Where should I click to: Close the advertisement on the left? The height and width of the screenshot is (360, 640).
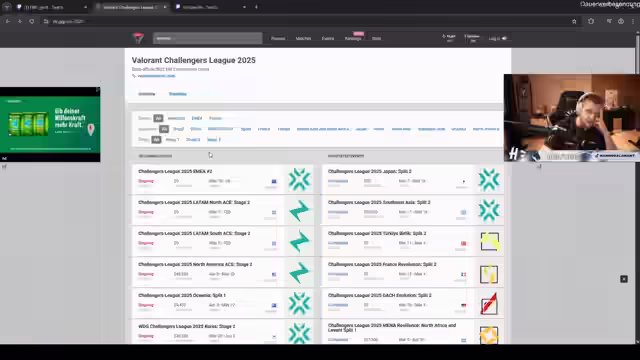coord(97,89)
